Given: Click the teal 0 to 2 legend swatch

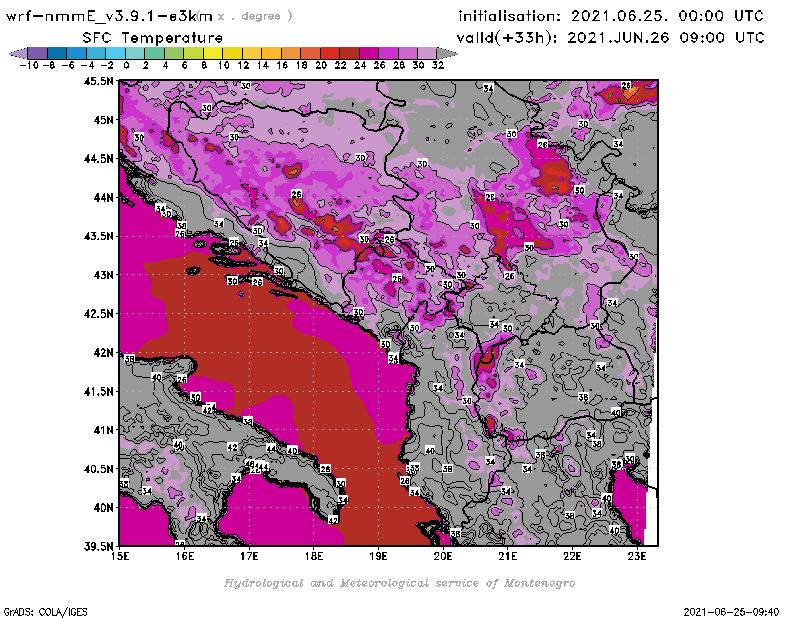Looking at the screenshot, I should click(135, 53).
